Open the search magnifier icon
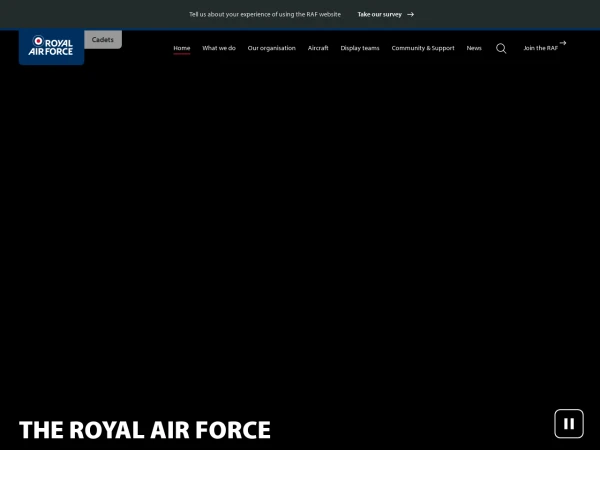 click(501, 48)
